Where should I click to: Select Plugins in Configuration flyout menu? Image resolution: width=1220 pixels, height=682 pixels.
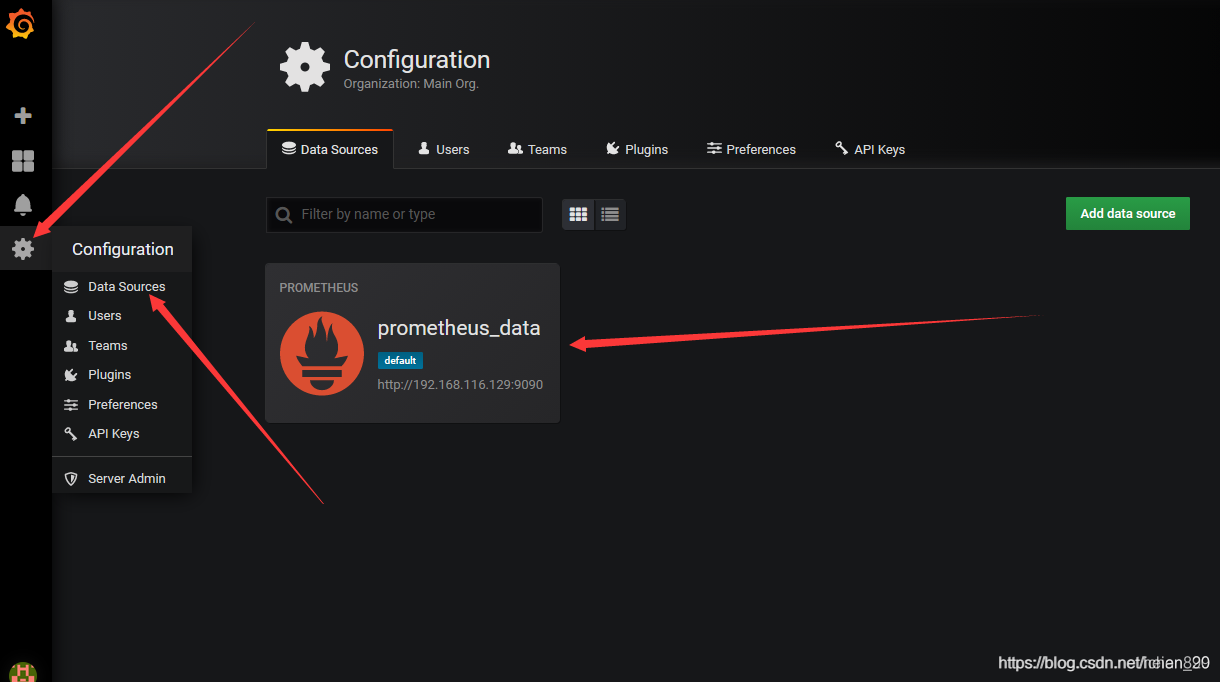point(122,375)
